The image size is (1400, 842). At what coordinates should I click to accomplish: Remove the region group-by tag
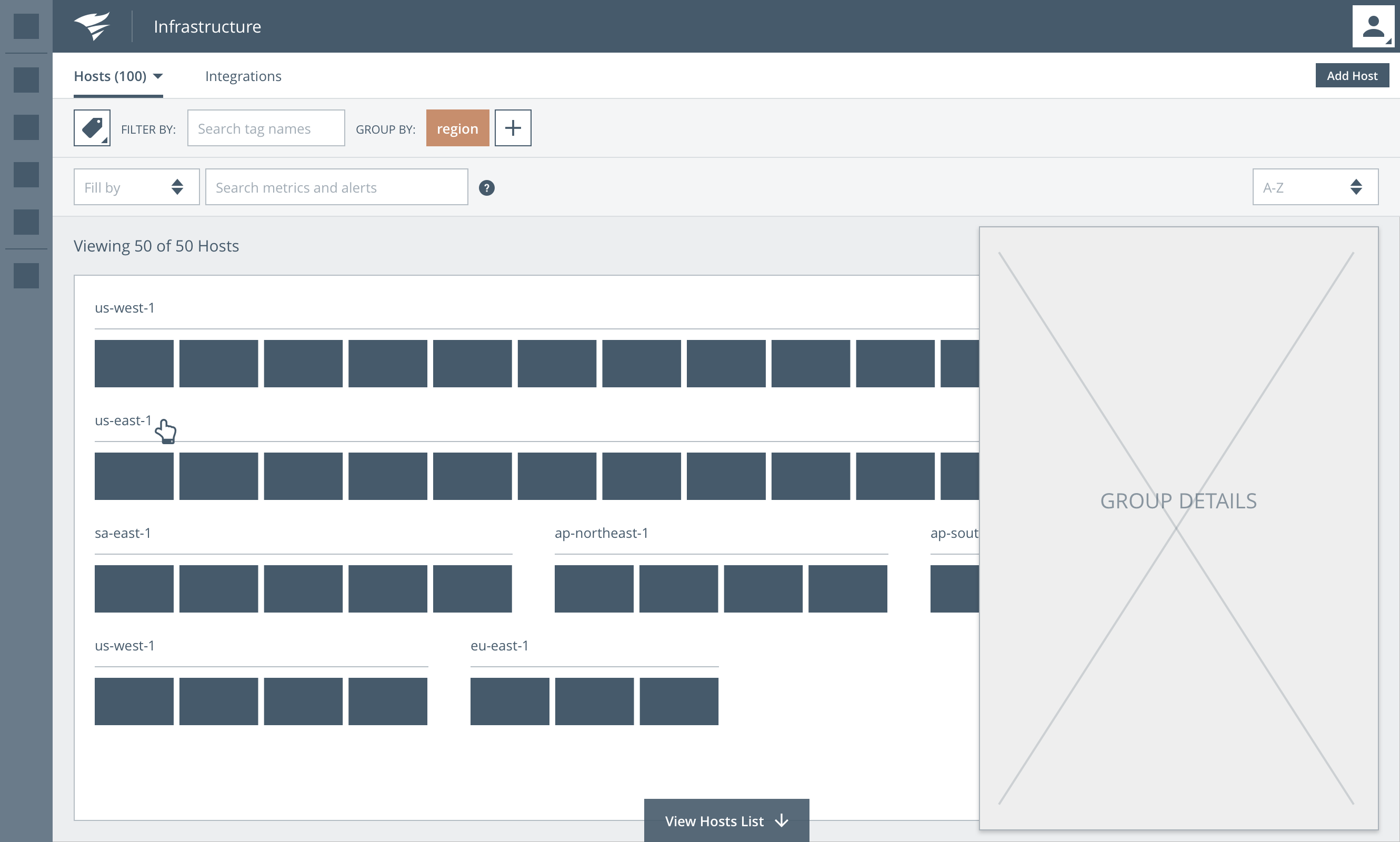point(457,128)
